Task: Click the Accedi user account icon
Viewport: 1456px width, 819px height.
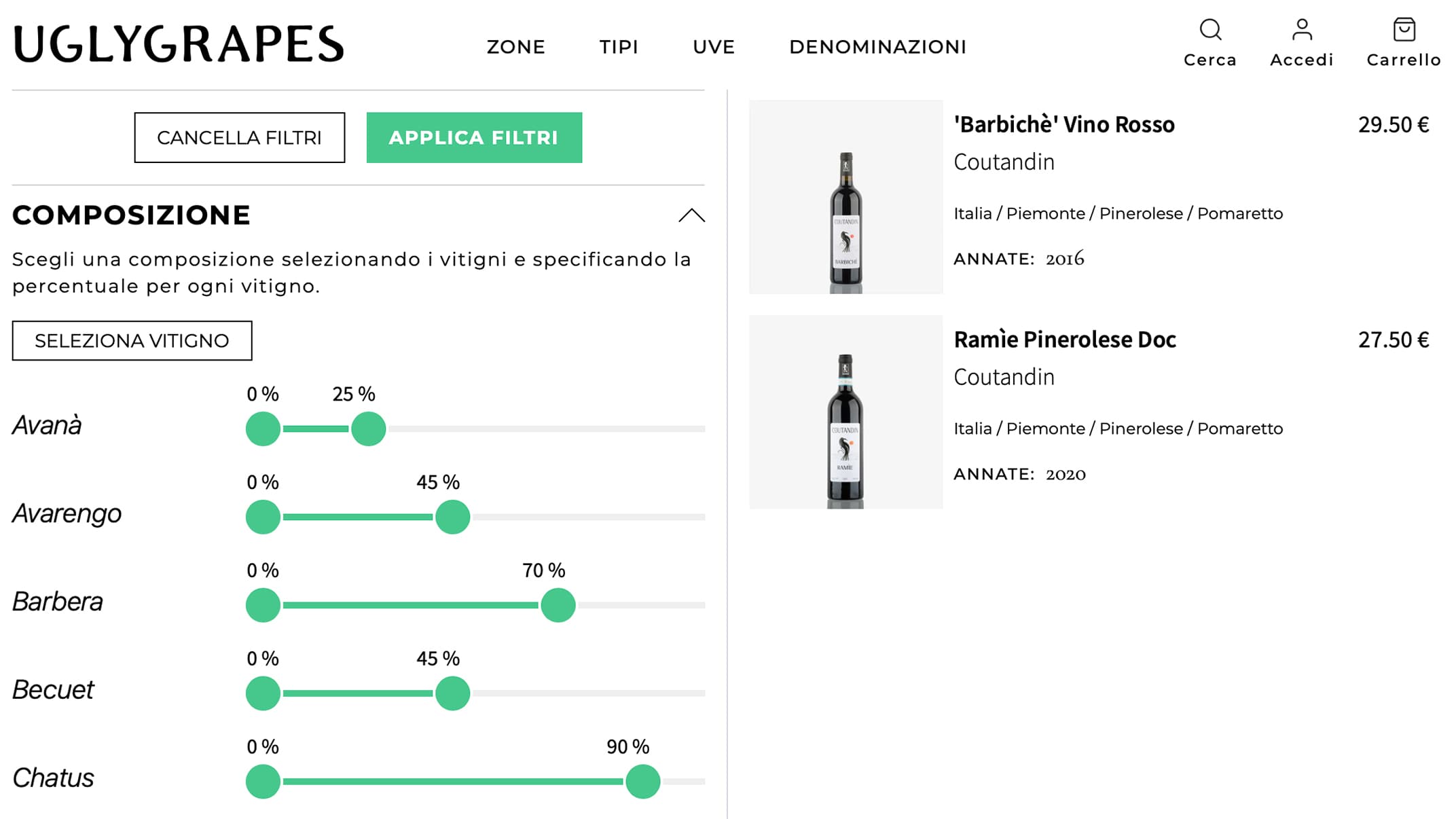Action: point(1302,31)
